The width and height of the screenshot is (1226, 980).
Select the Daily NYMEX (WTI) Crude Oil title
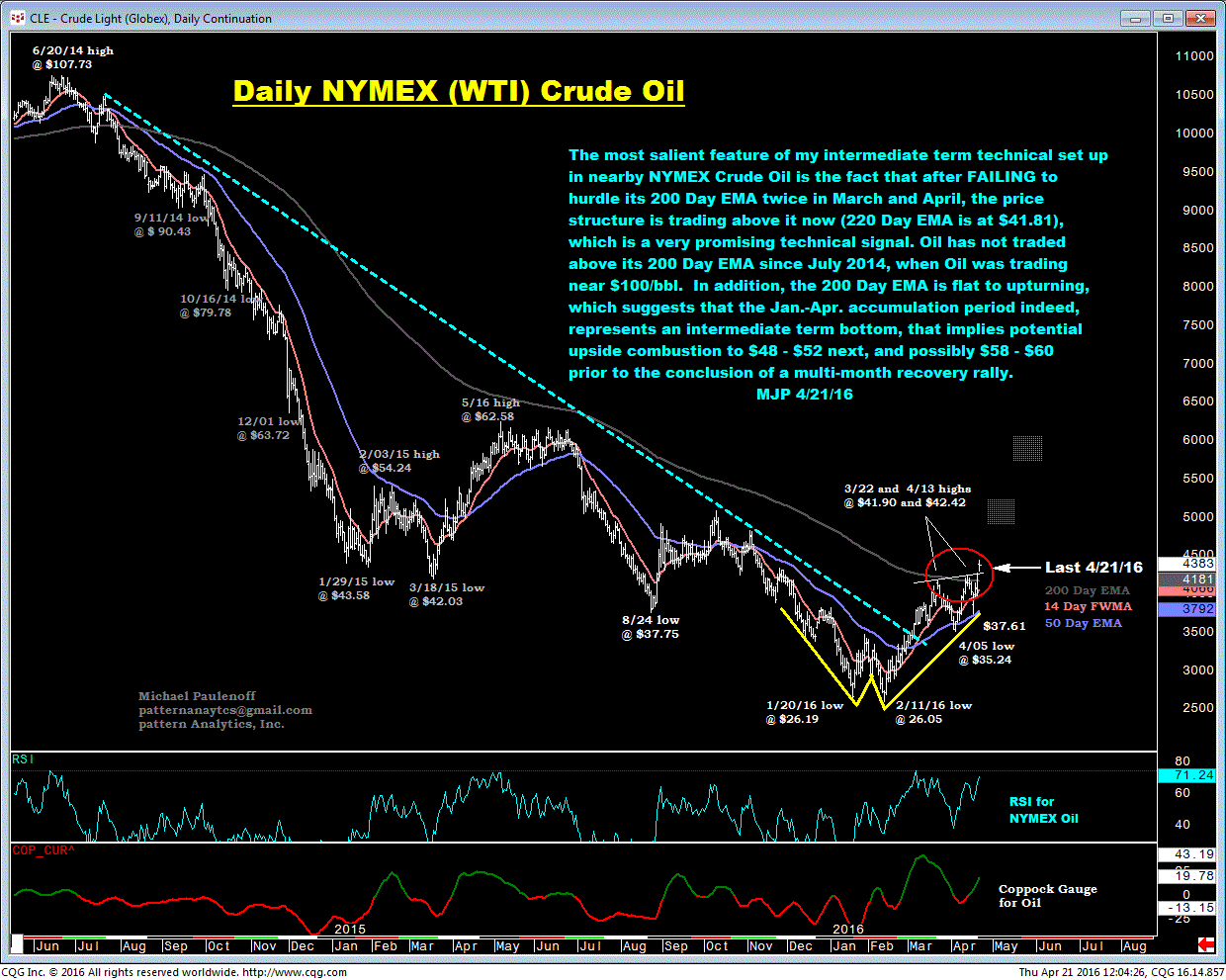(459, 91)
